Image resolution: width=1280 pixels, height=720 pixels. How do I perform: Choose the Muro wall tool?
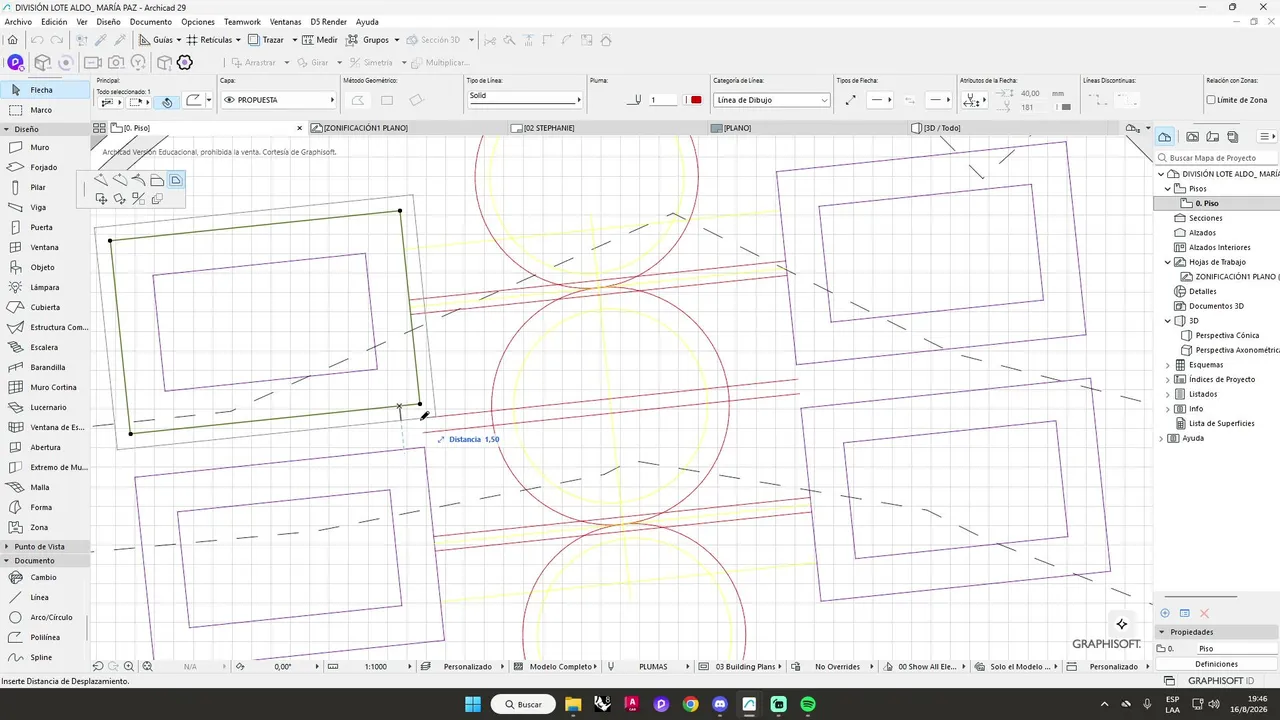[x=45, y=147]
